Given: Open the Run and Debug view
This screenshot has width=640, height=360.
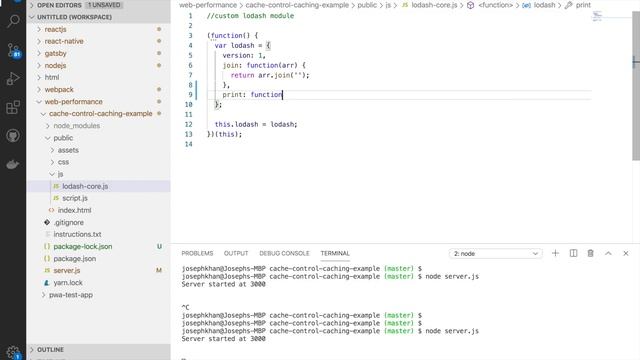Looking at the screenshot, I should point(13,78).
